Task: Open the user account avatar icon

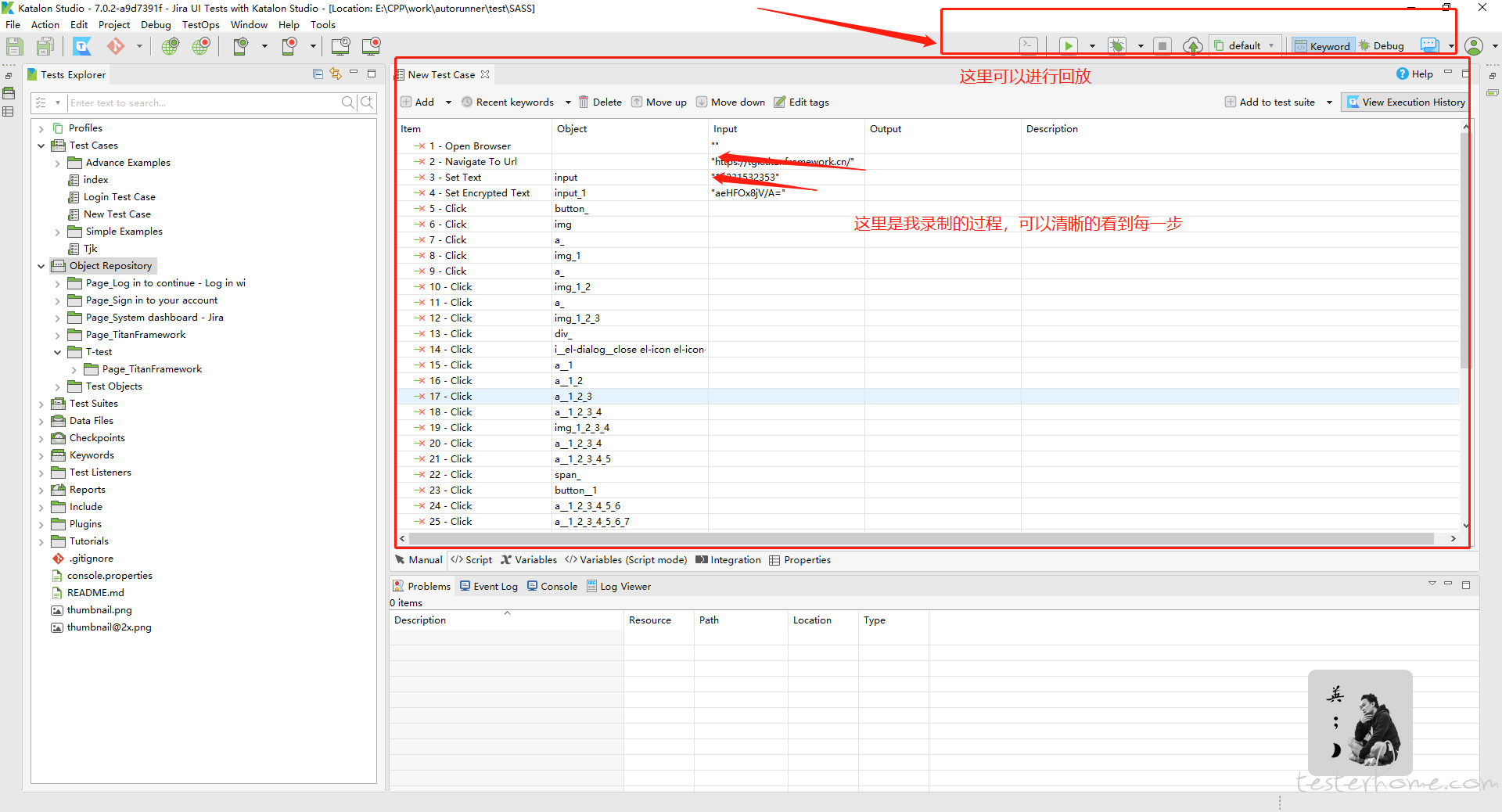Action: [x=1474, y=45]
